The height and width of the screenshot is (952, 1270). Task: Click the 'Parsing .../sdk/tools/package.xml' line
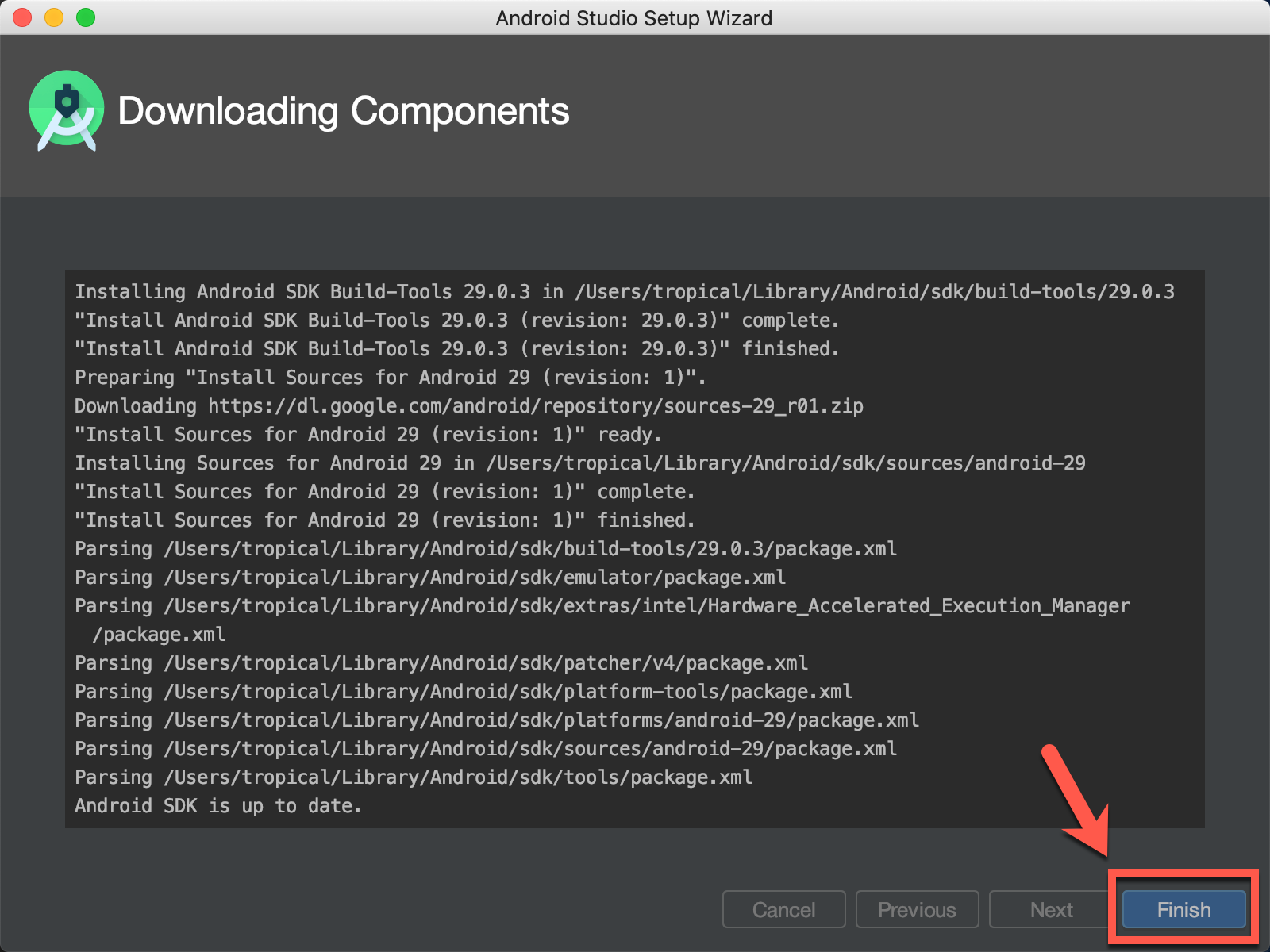(x=414, y=777)
